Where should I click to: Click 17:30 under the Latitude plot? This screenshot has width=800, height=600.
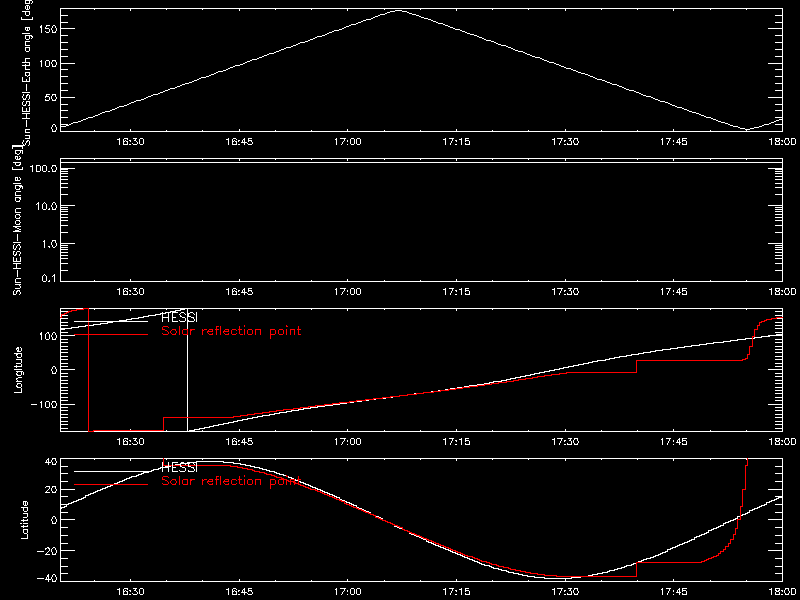565,592
